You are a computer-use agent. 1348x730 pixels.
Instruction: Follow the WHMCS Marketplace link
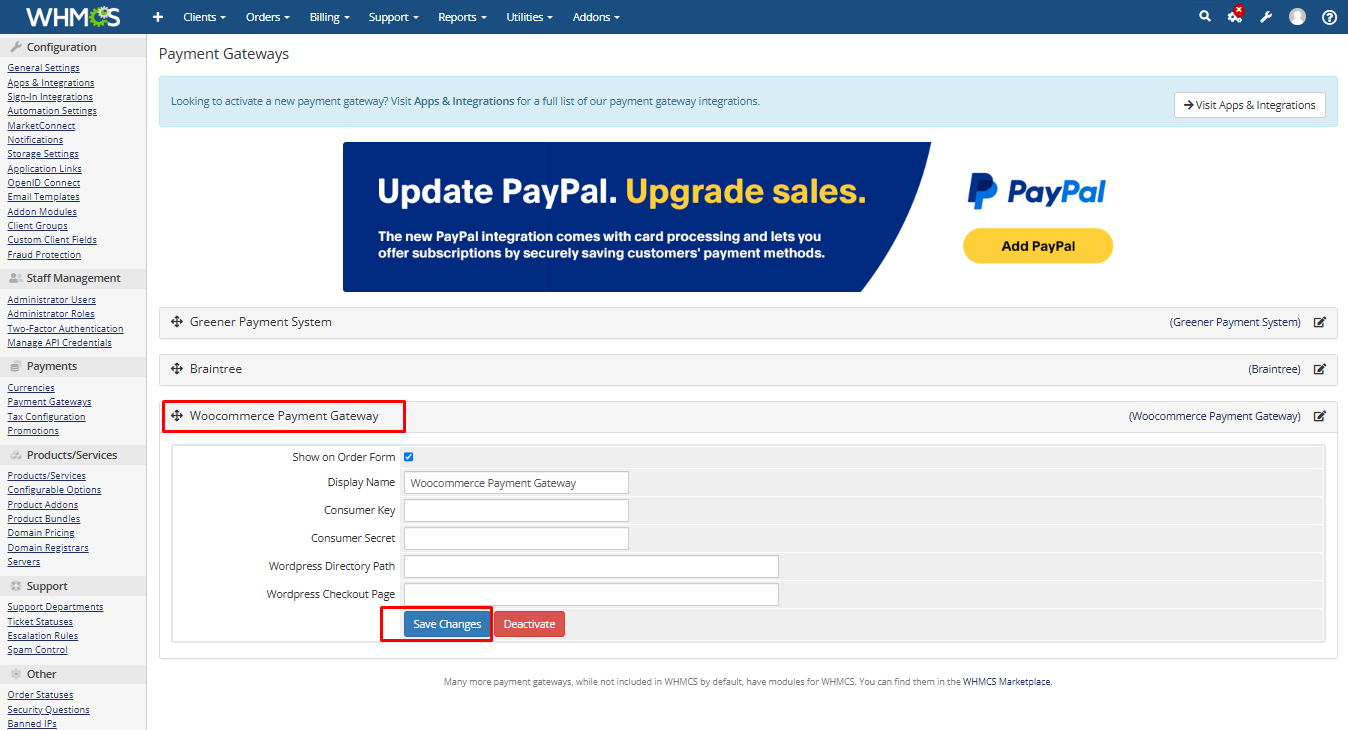click(x=1007, y=682)
